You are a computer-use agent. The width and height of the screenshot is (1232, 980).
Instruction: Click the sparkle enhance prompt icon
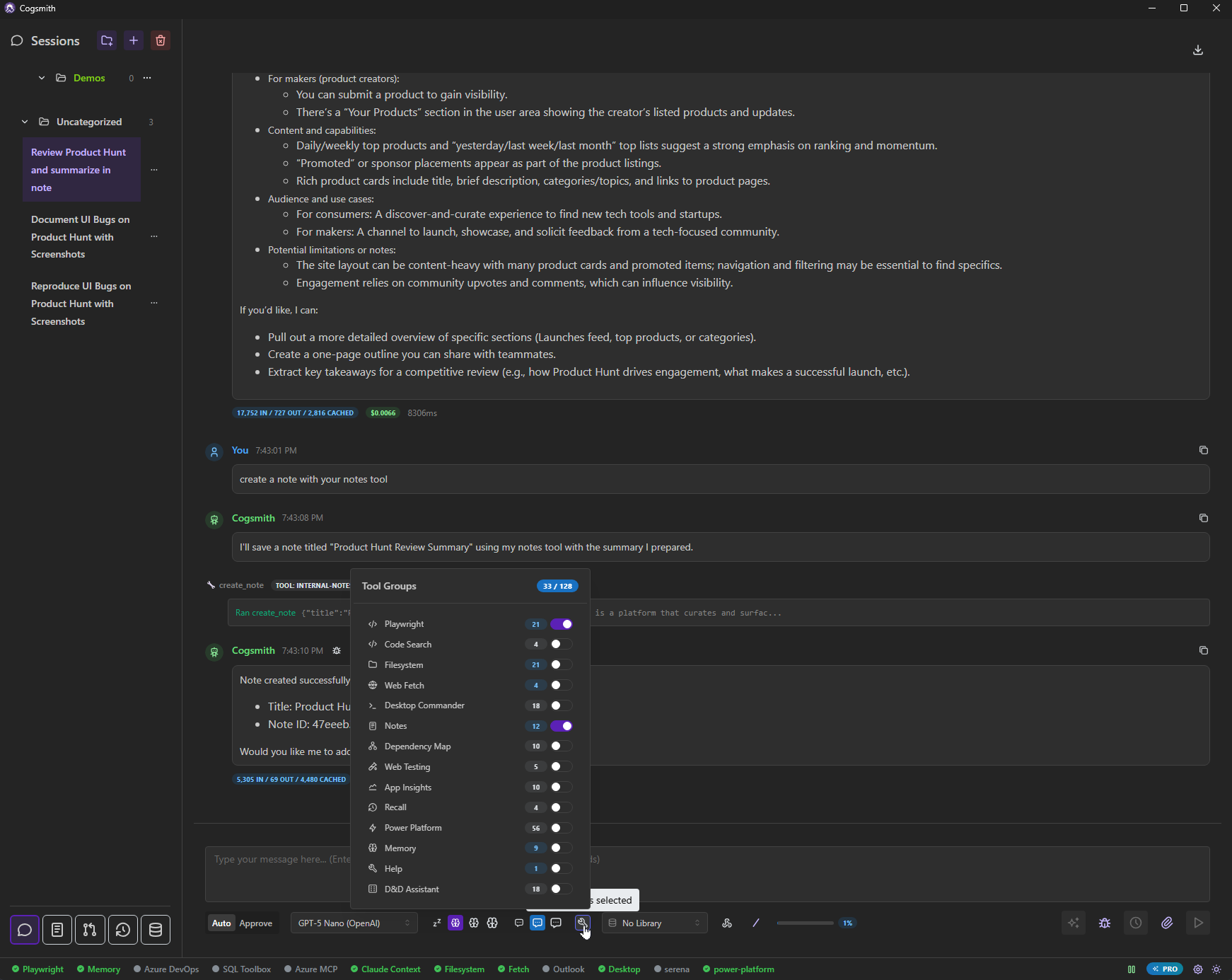[x=1074, y=923]
